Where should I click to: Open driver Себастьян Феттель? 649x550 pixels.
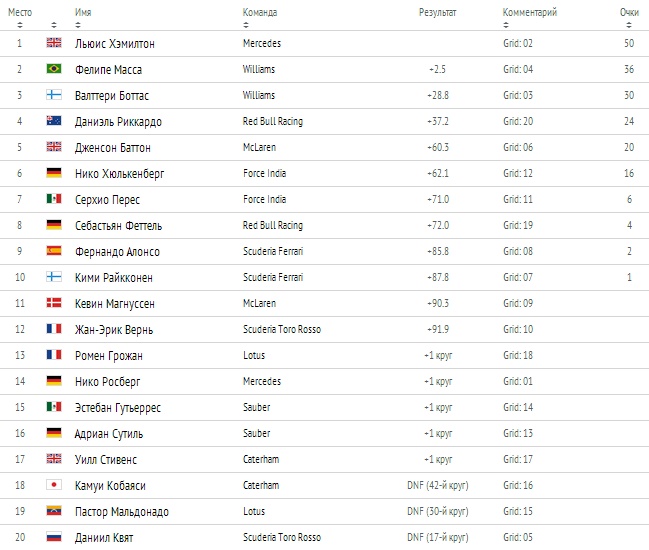[x=118, y=226]
